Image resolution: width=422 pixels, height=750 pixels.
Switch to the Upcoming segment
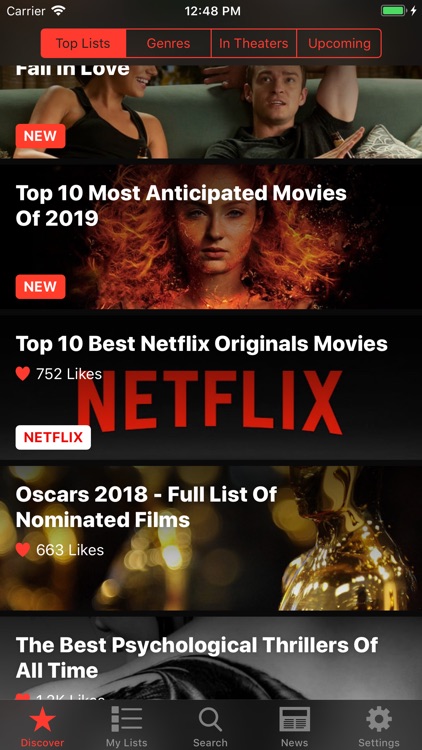coord(339,44)
